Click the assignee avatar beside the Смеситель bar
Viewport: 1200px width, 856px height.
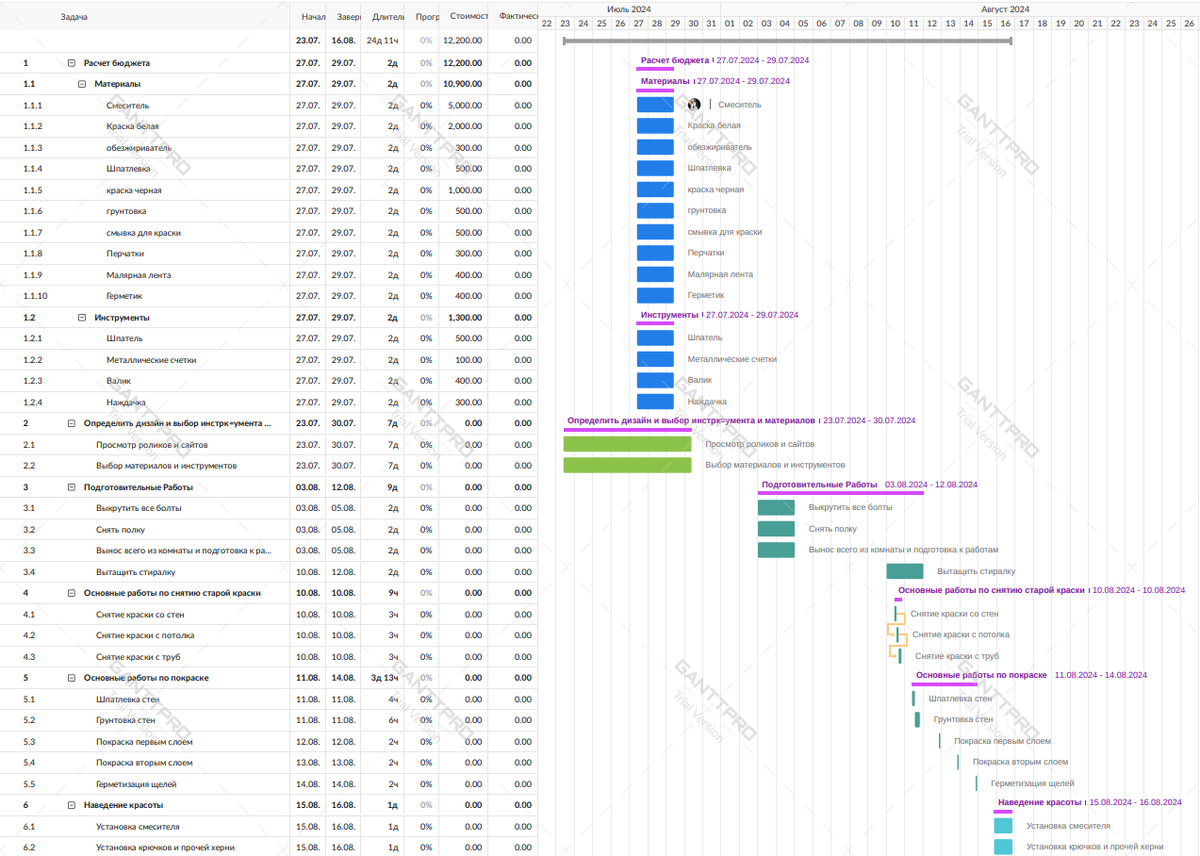(694, 105)
